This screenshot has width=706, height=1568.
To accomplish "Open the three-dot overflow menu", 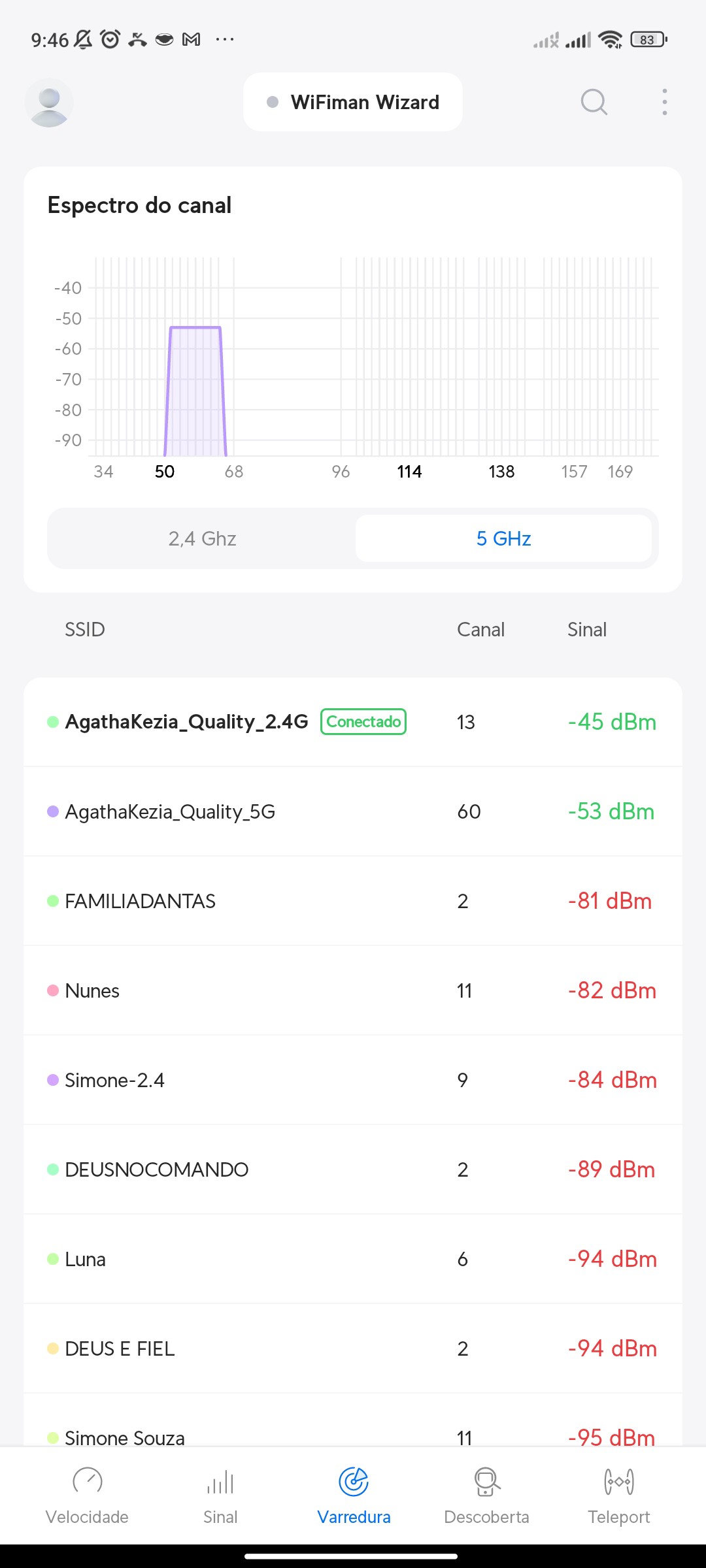I will [x=664, y=103].
